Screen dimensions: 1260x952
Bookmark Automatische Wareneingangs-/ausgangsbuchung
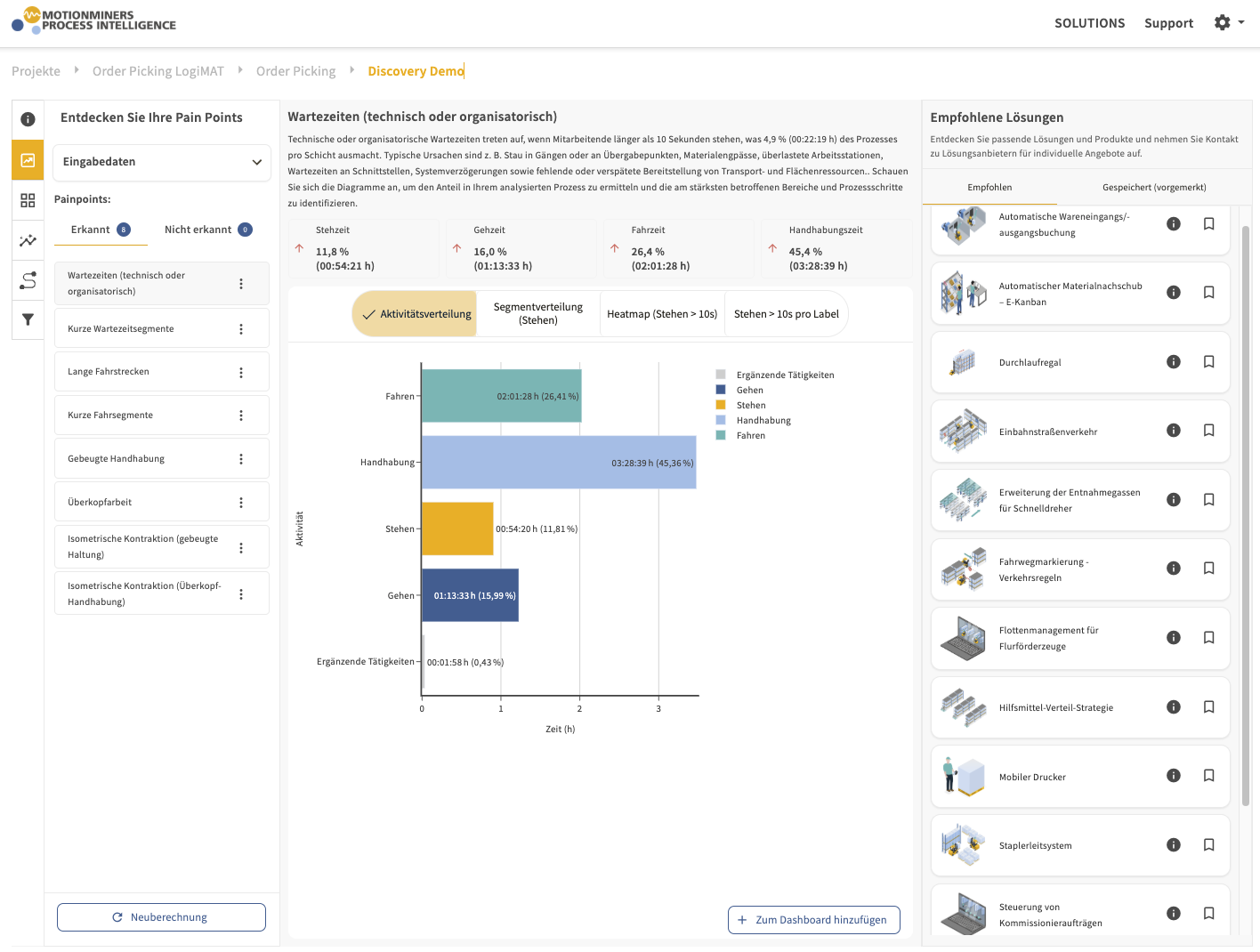(1208, 224)
